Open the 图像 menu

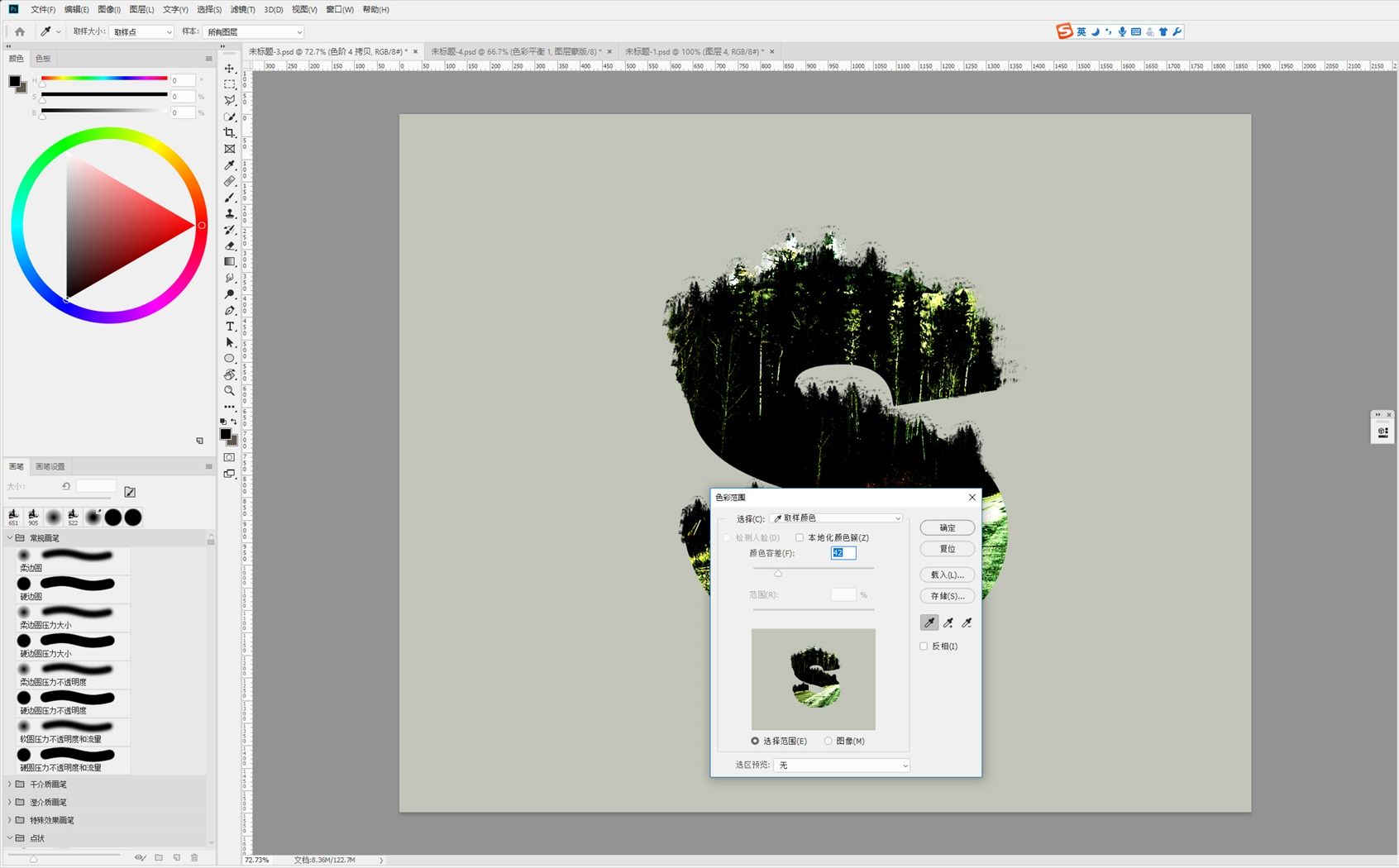(109, 10)
